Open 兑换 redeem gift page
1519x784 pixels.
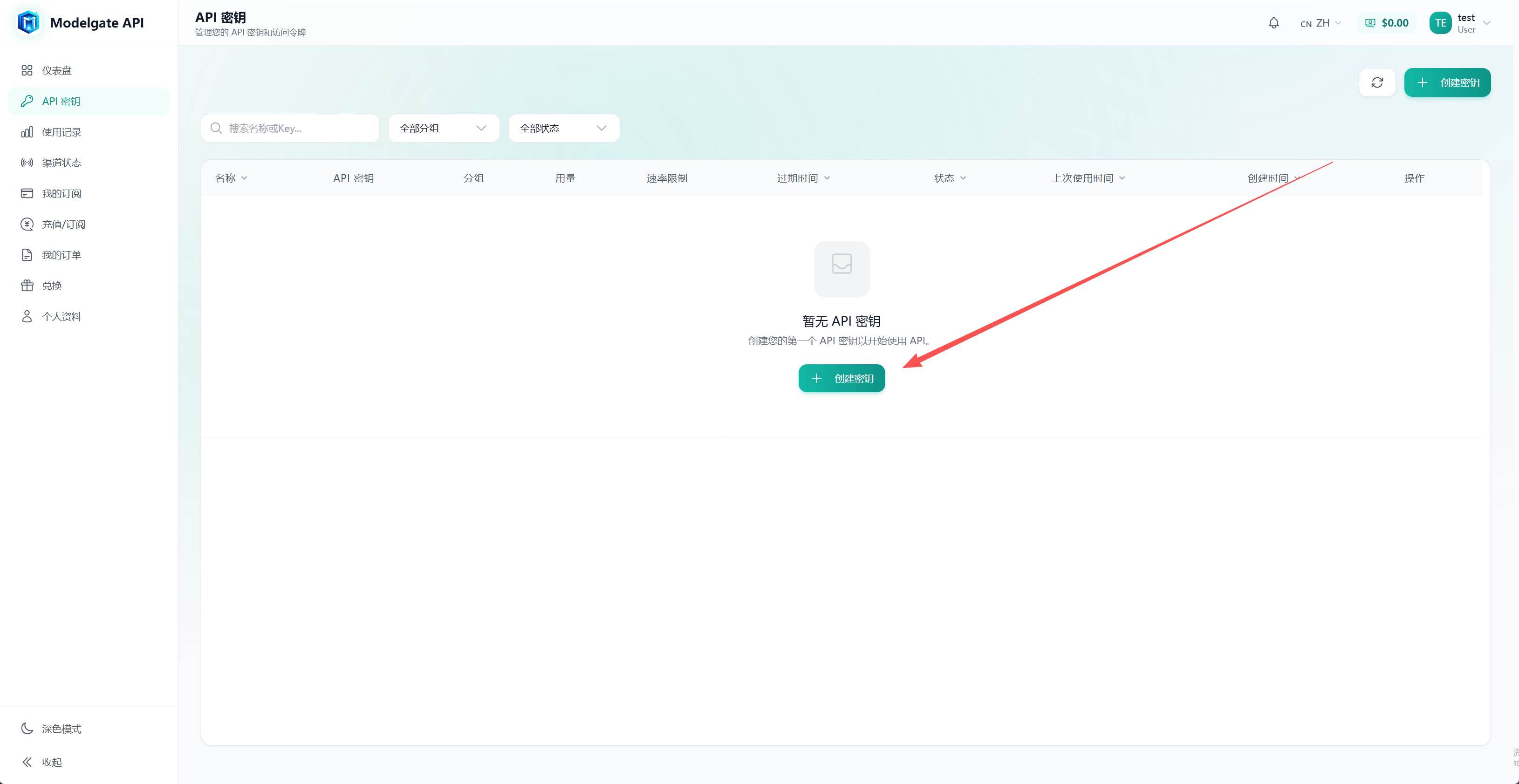(x=52, y=286)
